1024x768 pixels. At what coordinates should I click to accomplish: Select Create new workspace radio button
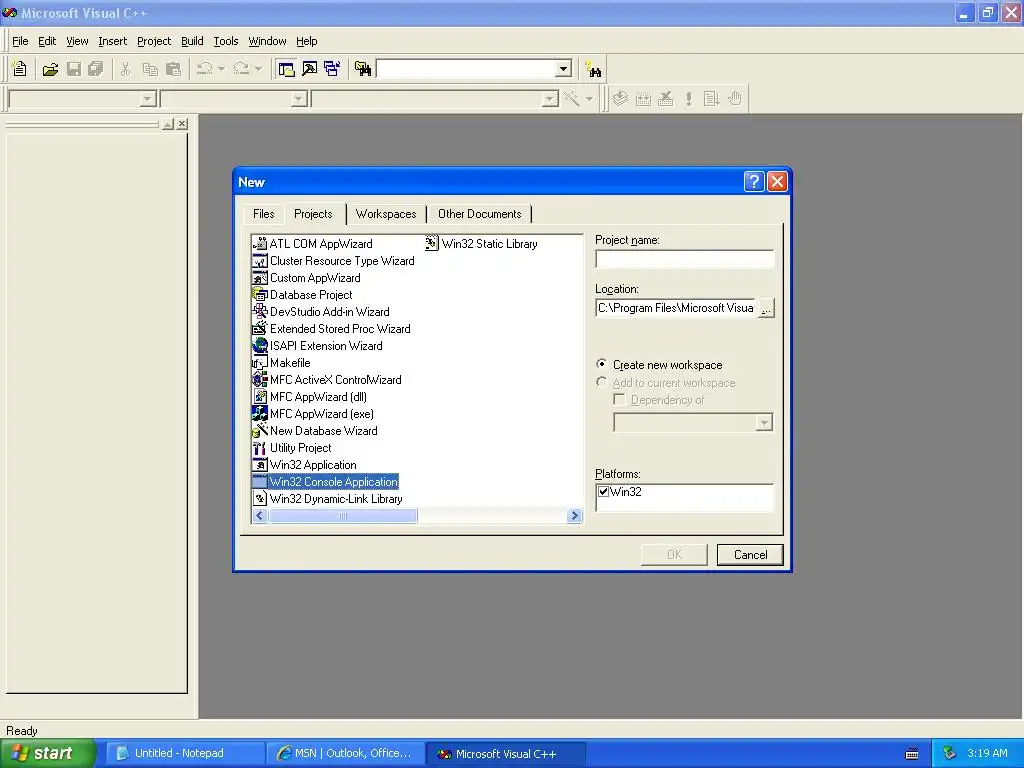[601, 364]
